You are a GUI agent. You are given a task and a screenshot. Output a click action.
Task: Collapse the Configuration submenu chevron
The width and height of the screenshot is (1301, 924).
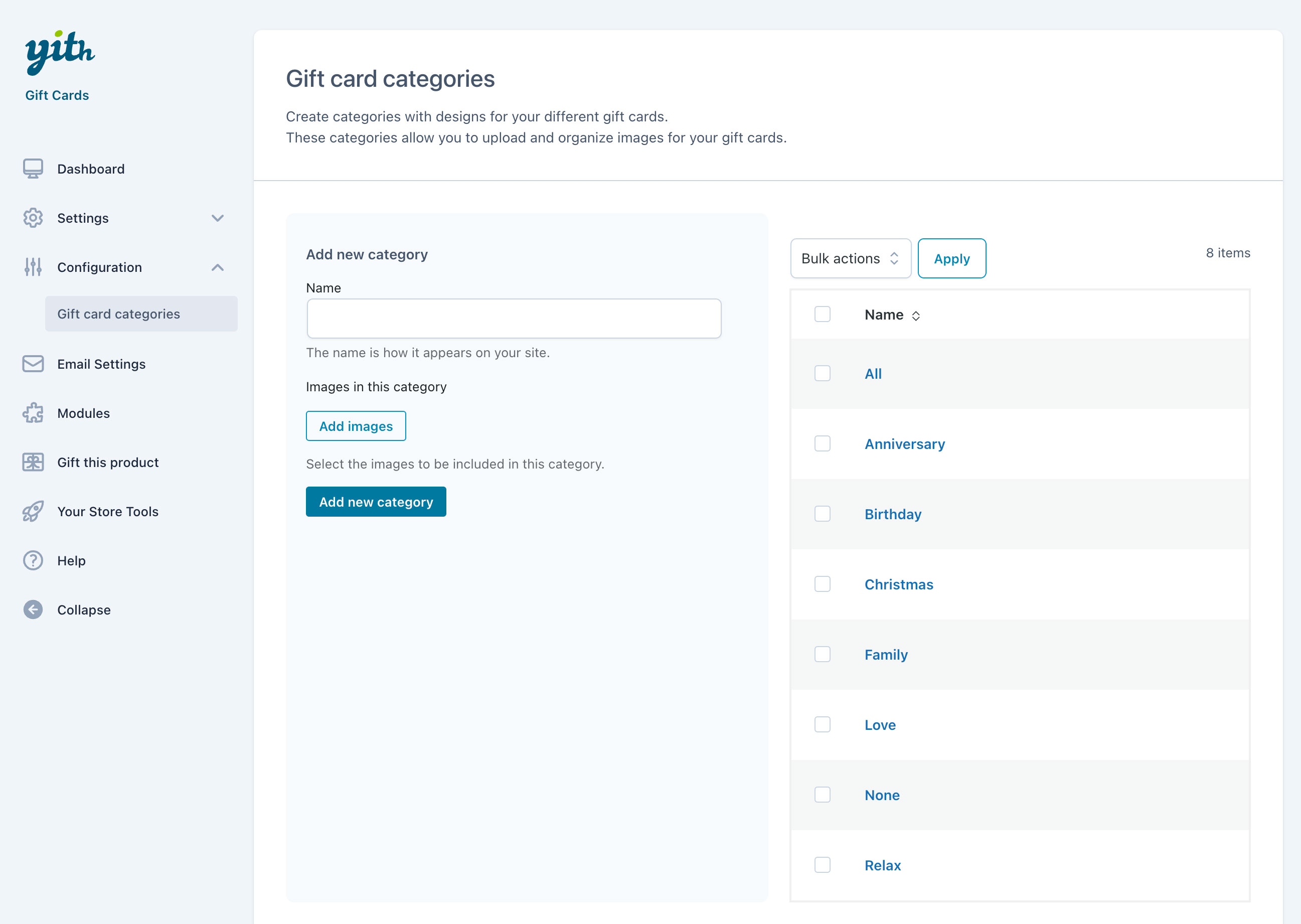(217, 267)
